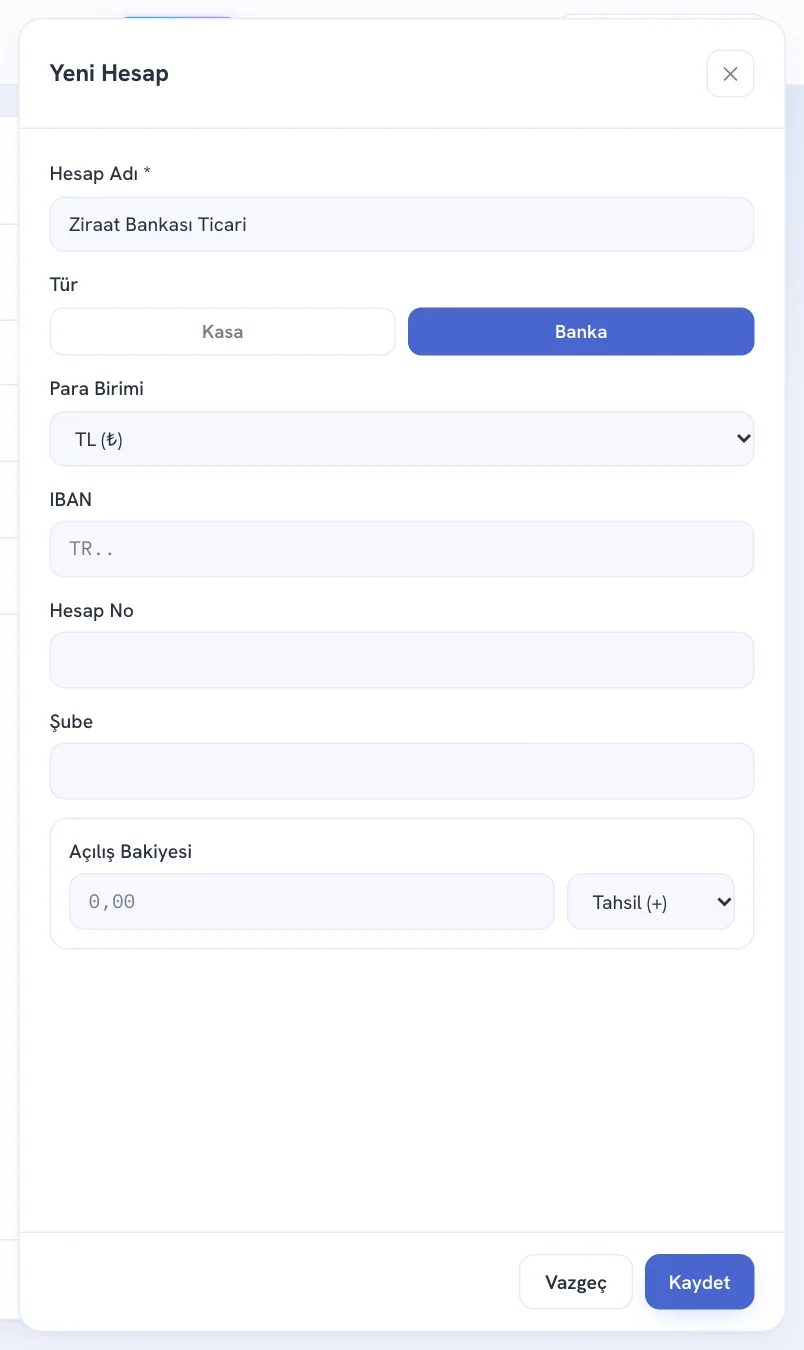Select the Banka account type
Viewport: 804px width, 1350px height.
[x=581, y=331]
